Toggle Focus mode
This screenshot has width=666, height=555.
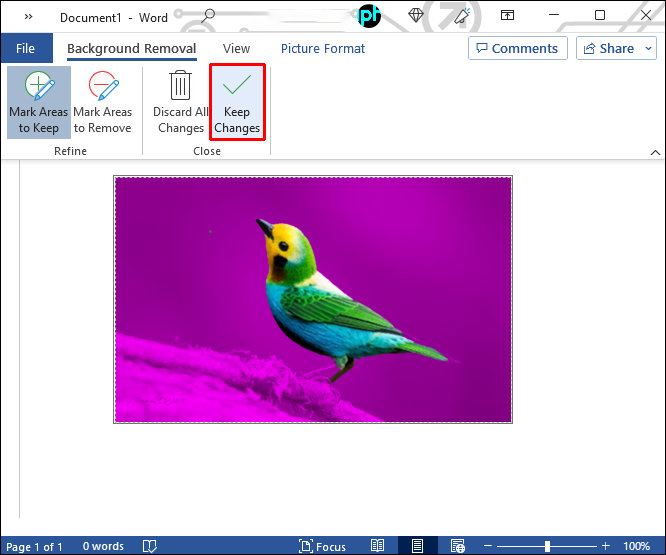pyautogui.click(x=322, y=546)
